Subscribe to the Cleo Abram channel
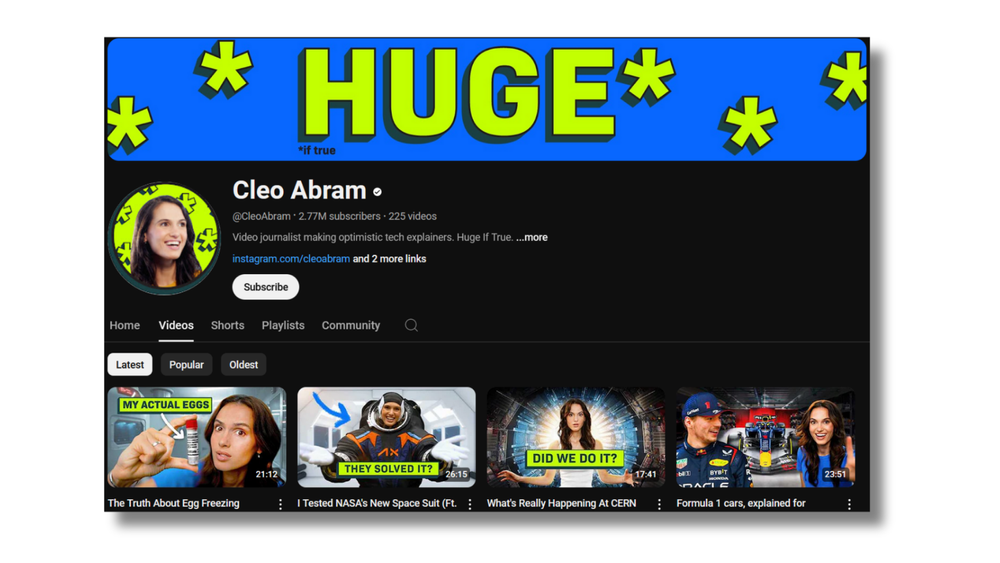This screenshot has height=563, width=1000. (265, 287)
